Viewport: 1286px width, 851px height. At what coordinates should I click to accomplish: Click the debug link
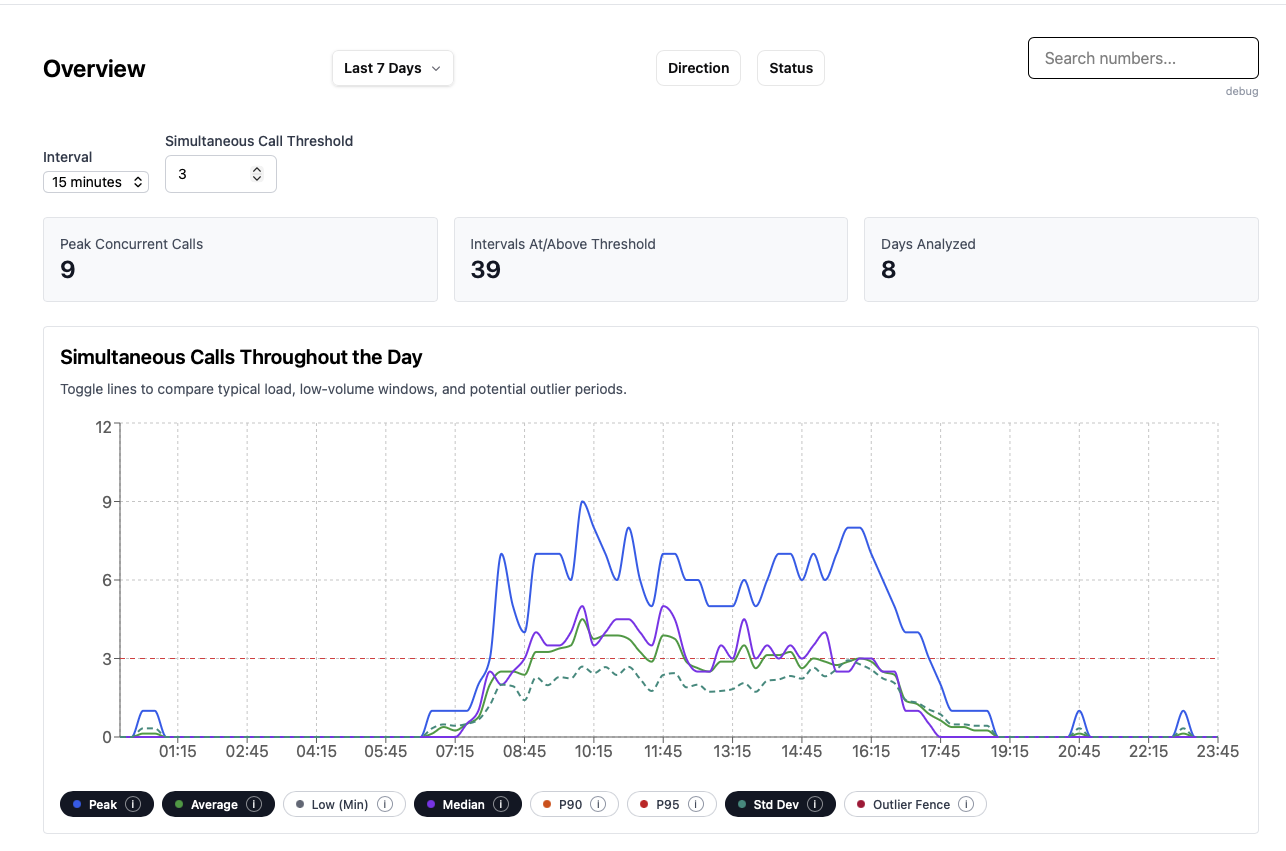pos(1241,91)
